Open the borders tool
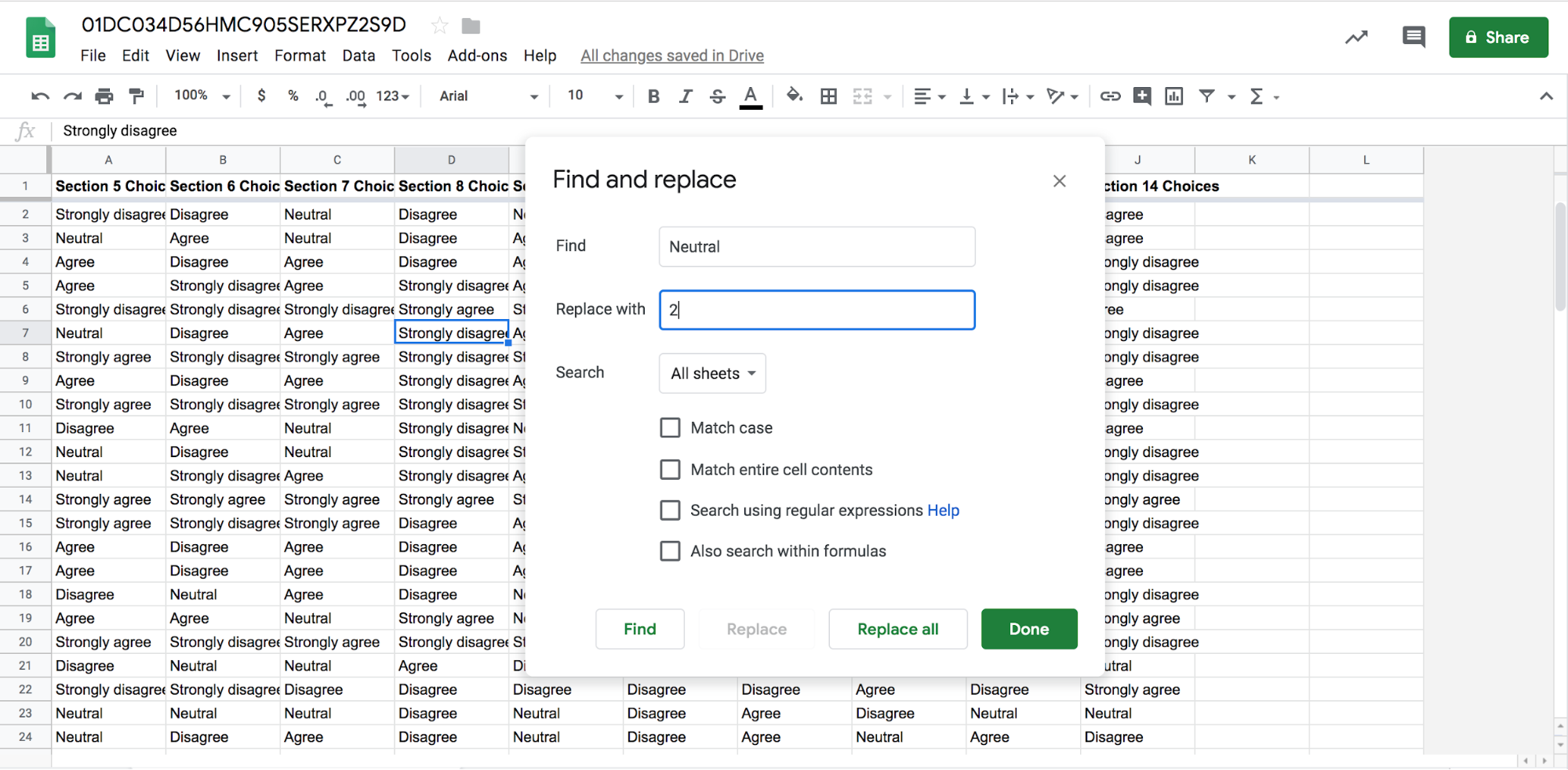The height and width of the screenshot is (770, 1568). click(828, 96)
